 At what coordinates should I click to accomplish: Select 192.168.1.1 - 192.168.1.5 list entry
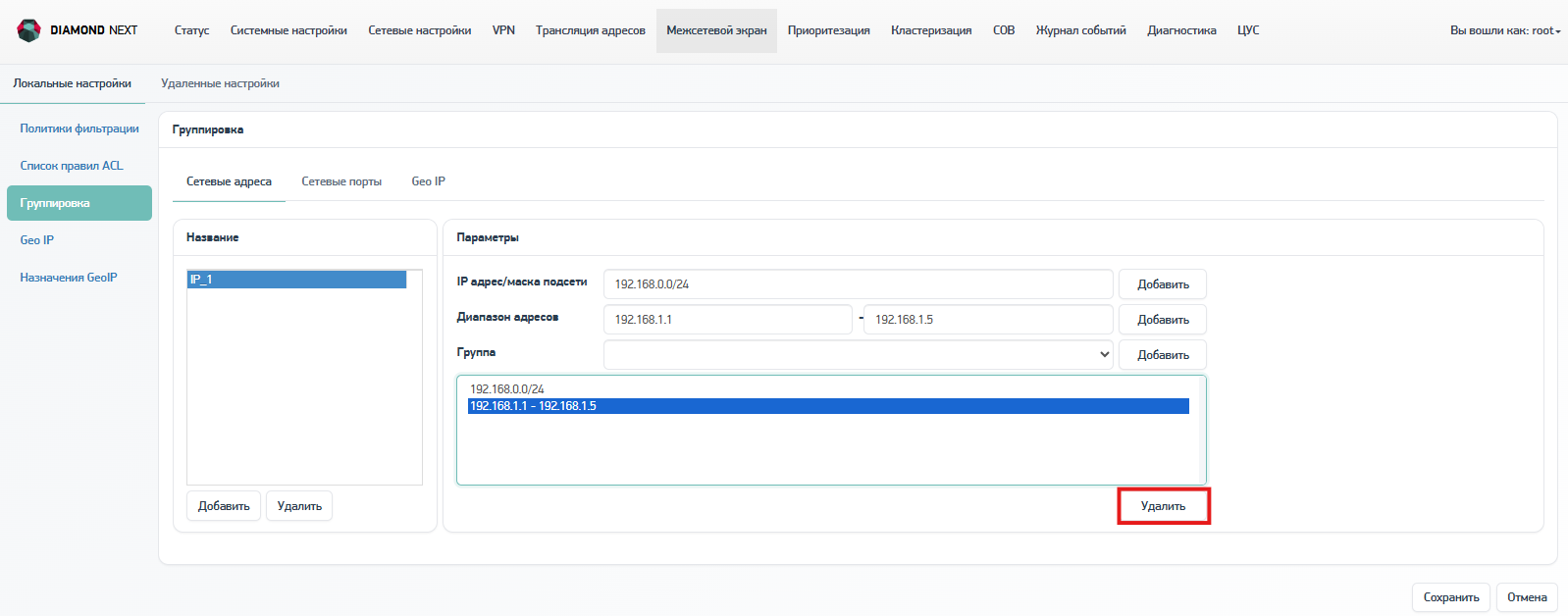click(828, 406)
